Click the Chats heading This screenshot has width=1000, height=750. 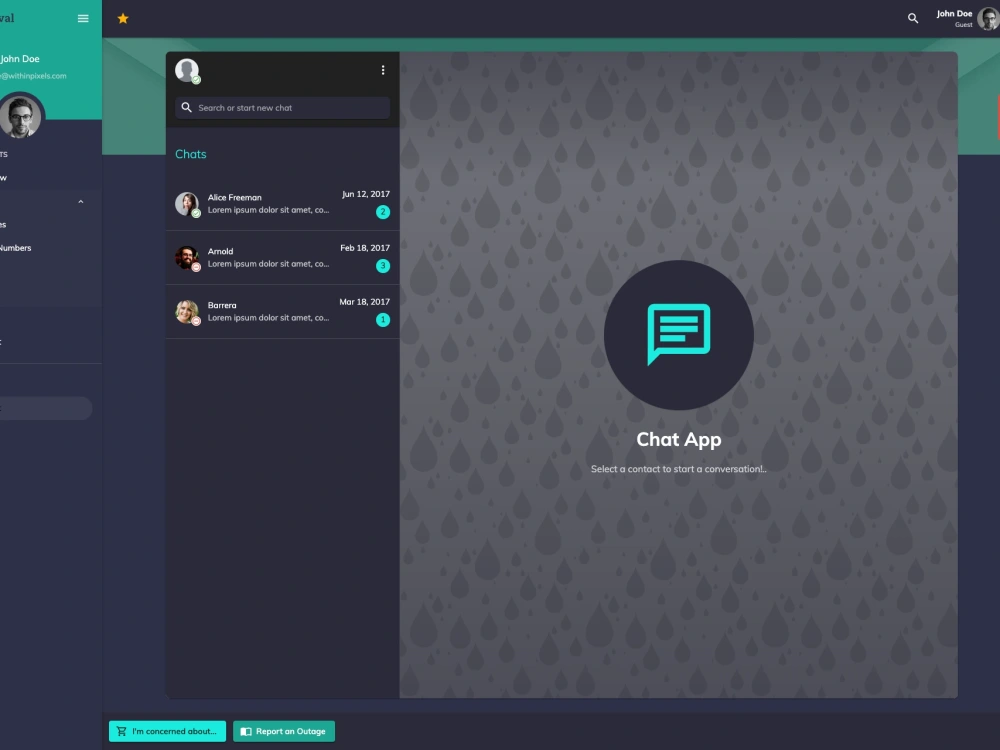click(191, 154)
